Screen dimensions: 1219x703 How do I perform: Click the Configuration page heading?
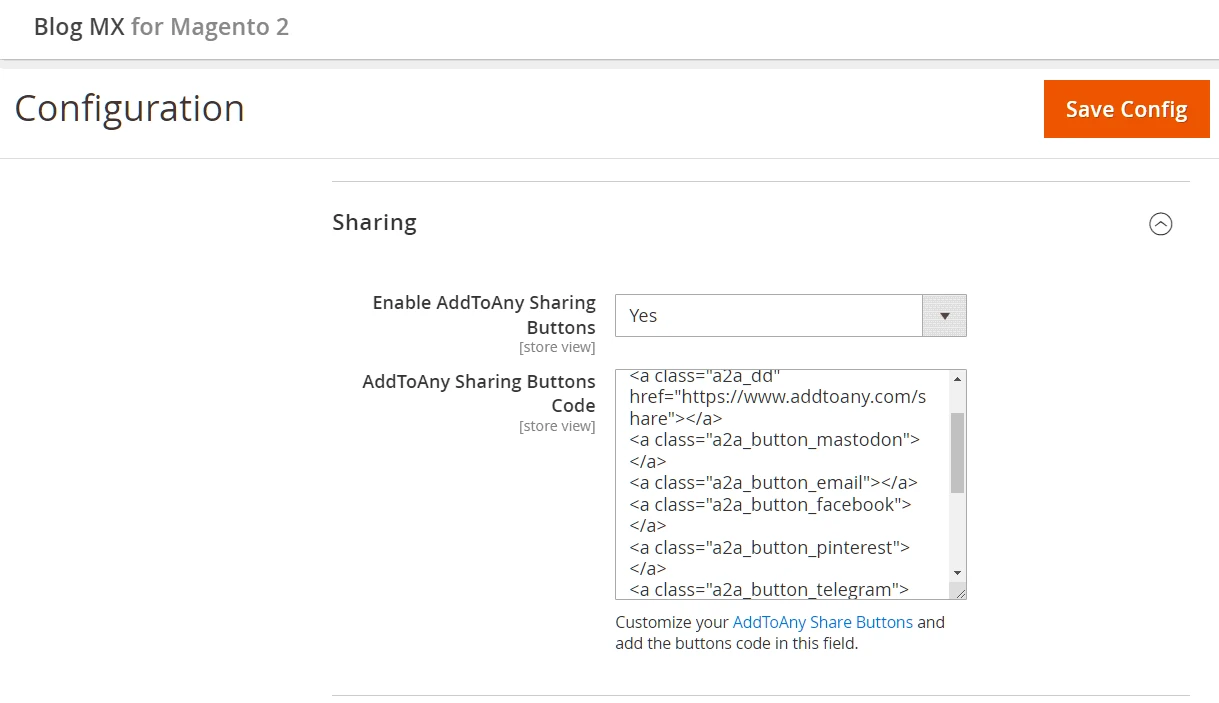pos(129,108)
